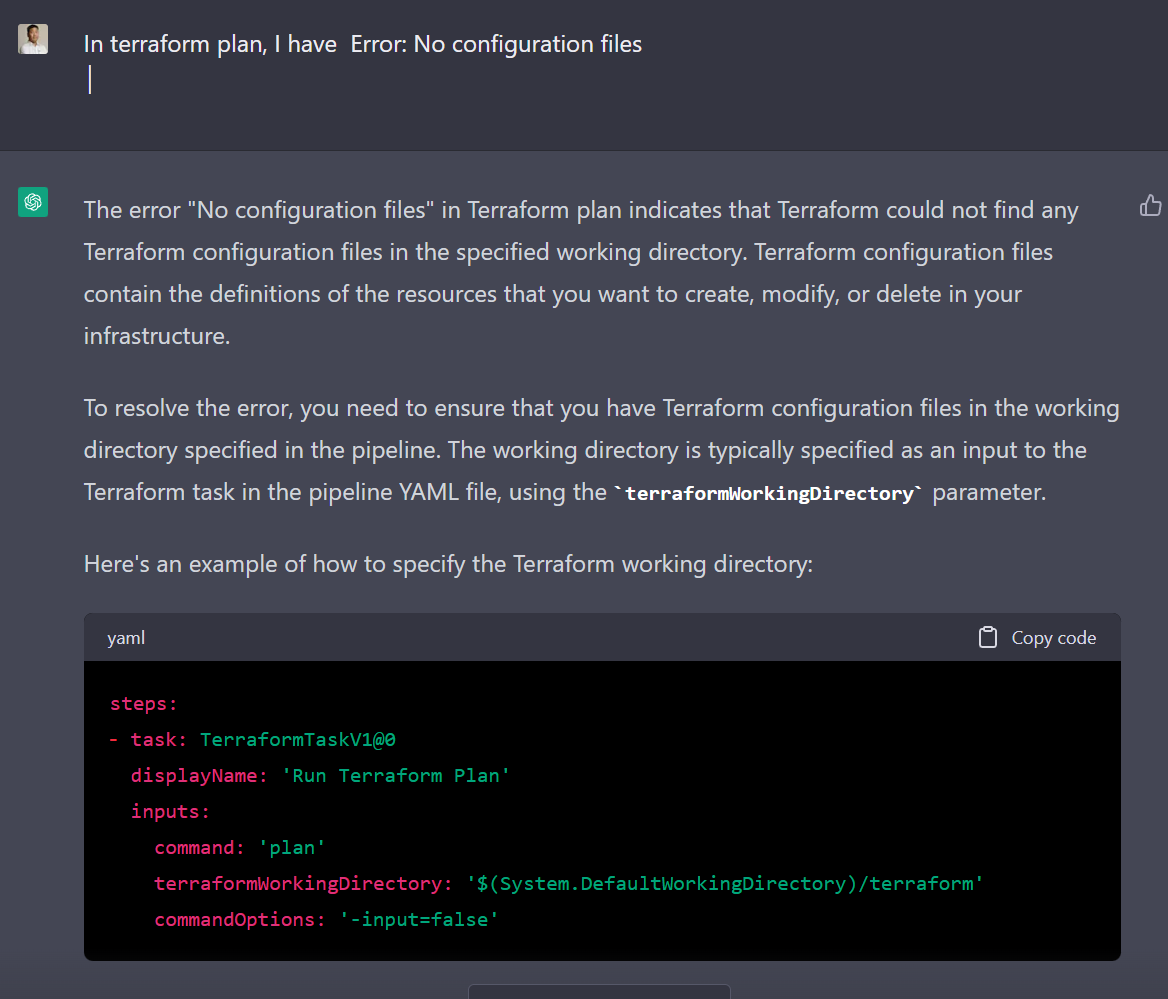Image resolution: width=1168 pixels, height=999 pixels.
Task: Click the $(System.DefaultWorkingDirectory)/terraform path value
Action: coord(725,884)
